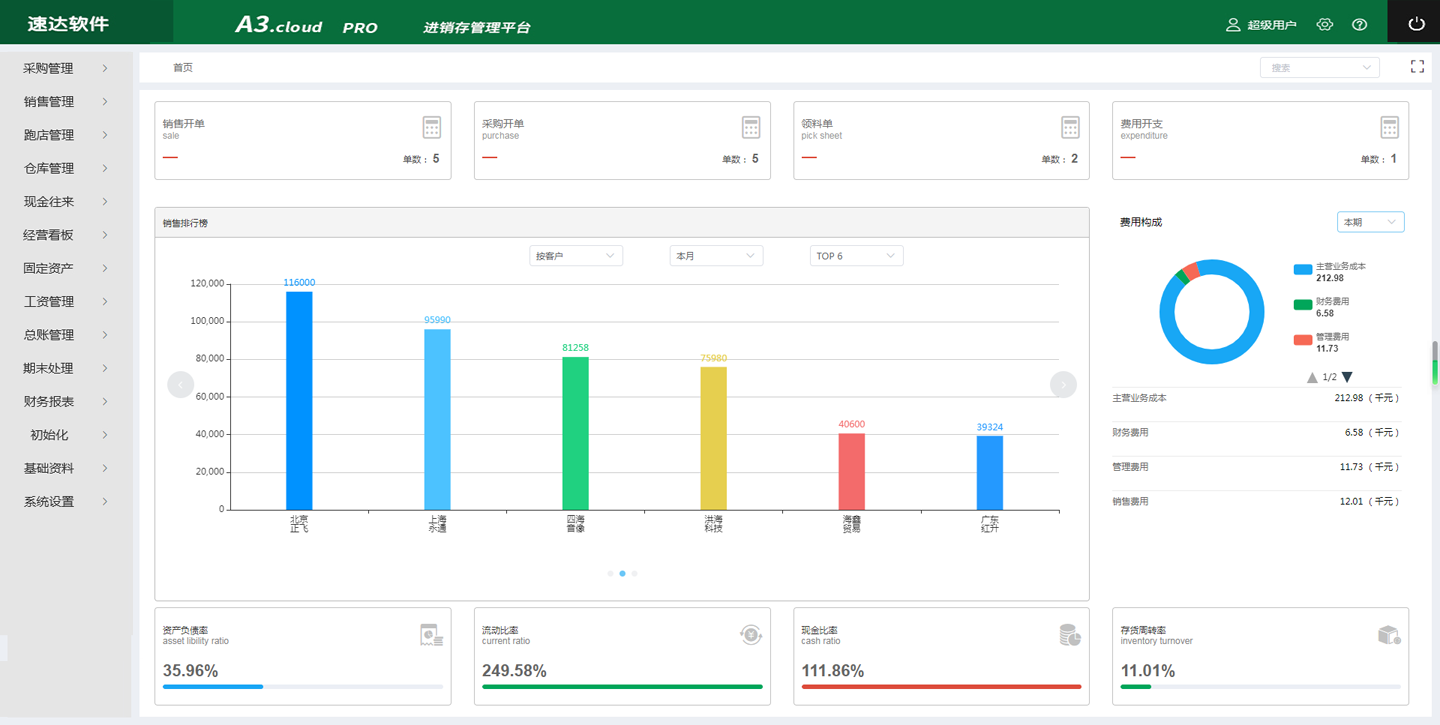Click the help question mark icon
1440x725 pixels.
1359,24
